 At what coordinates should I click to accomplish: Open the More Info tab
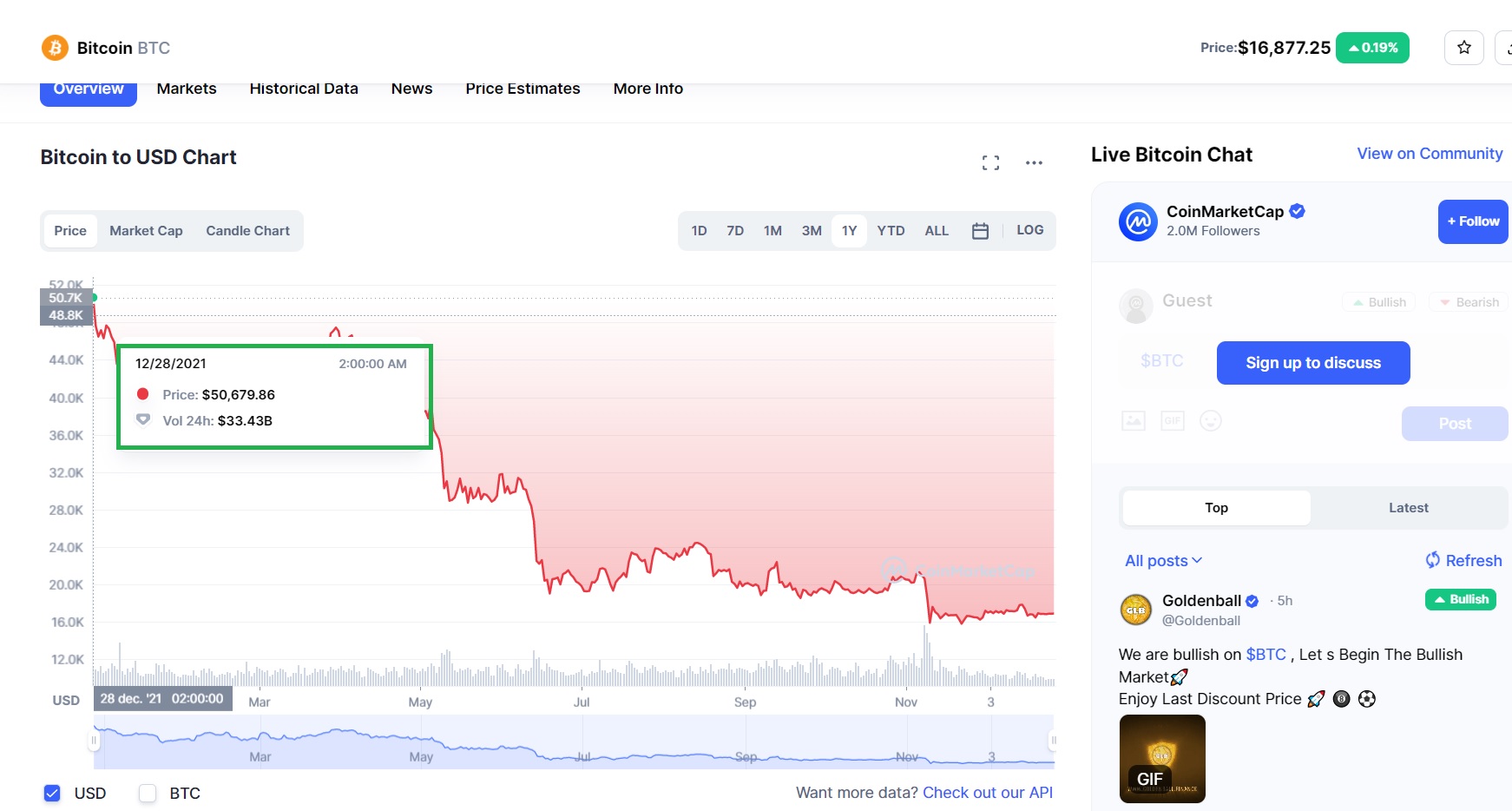pyautogui.click(x=648, y=89)
